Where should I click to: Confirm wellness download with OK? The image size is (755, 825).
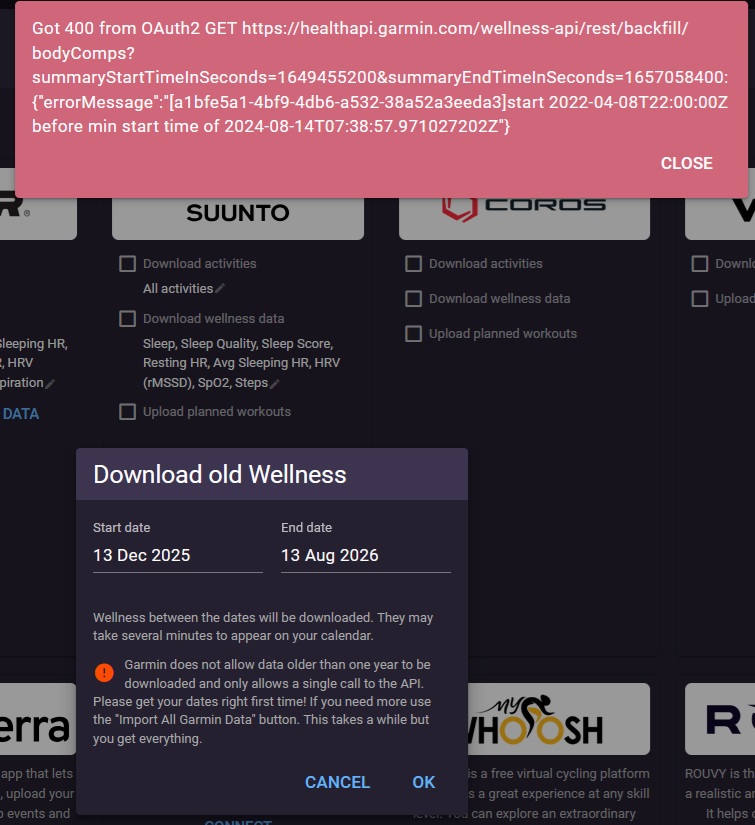[x=424, y=782]
